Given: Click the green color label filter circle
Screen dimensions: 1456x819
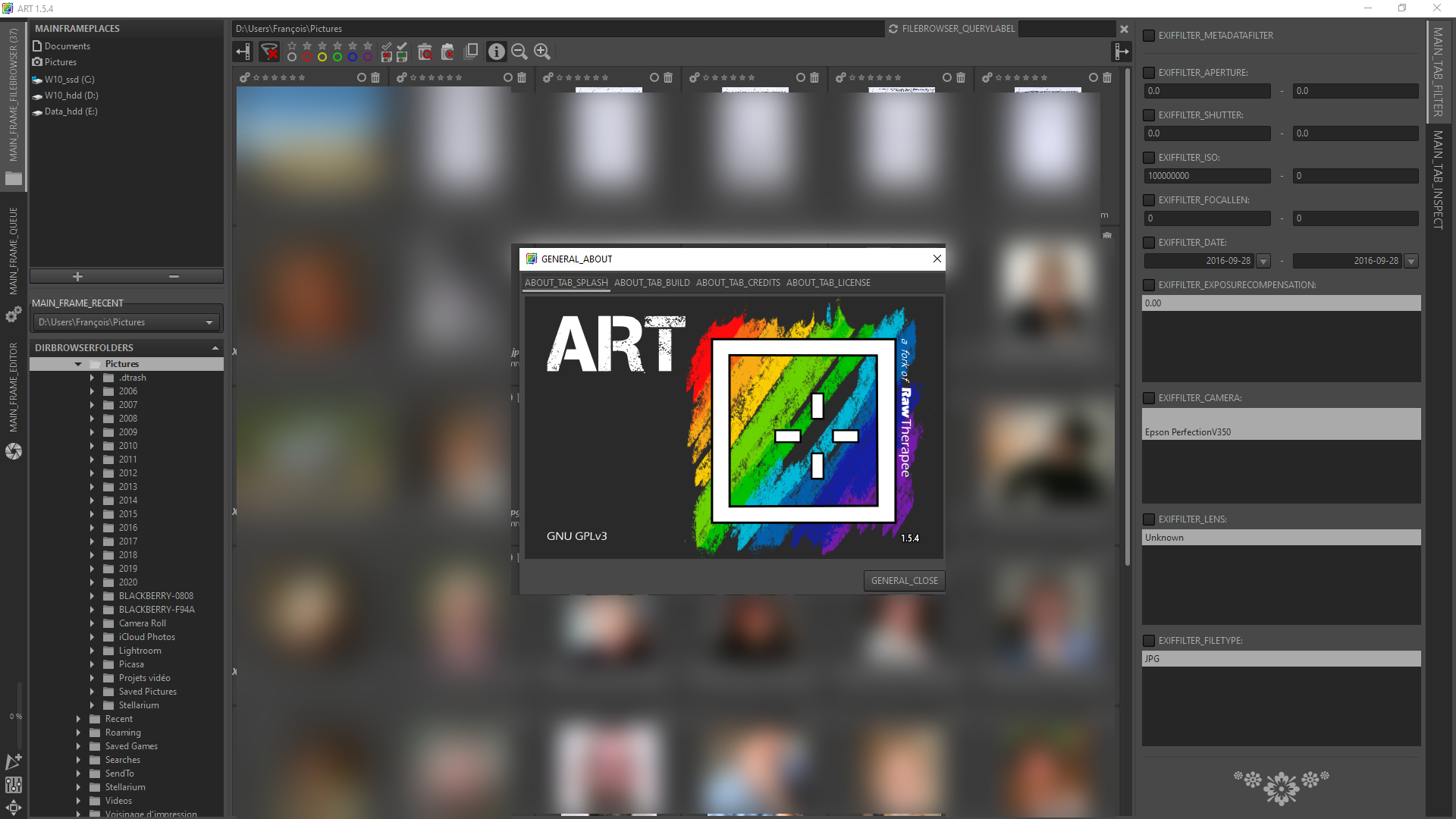Looking at the screenshot, I should point(337,58).
